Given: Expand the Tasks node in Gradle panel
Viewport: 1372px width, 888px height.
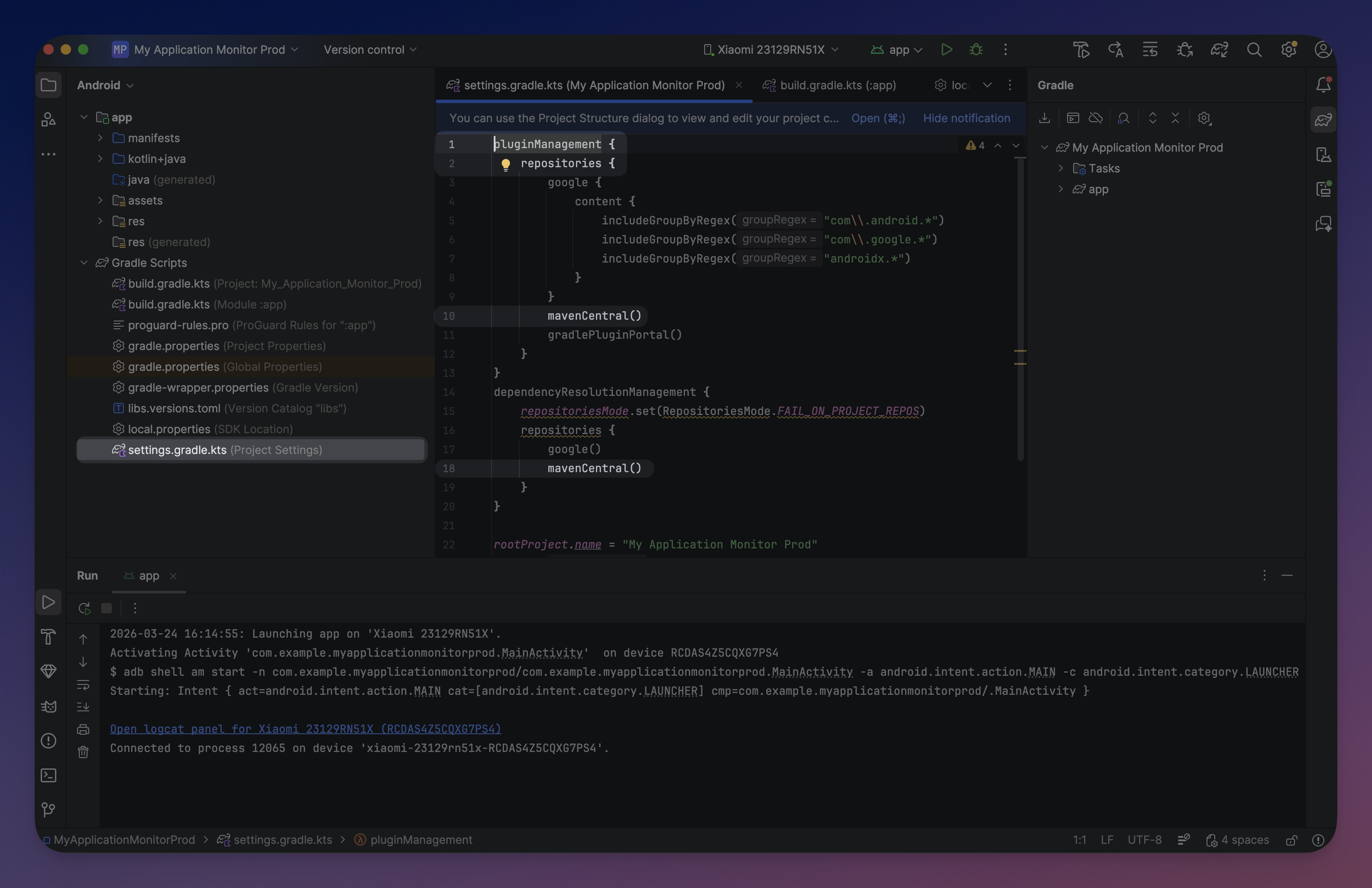Looking at the screenshot, I should coord(1061,169).
